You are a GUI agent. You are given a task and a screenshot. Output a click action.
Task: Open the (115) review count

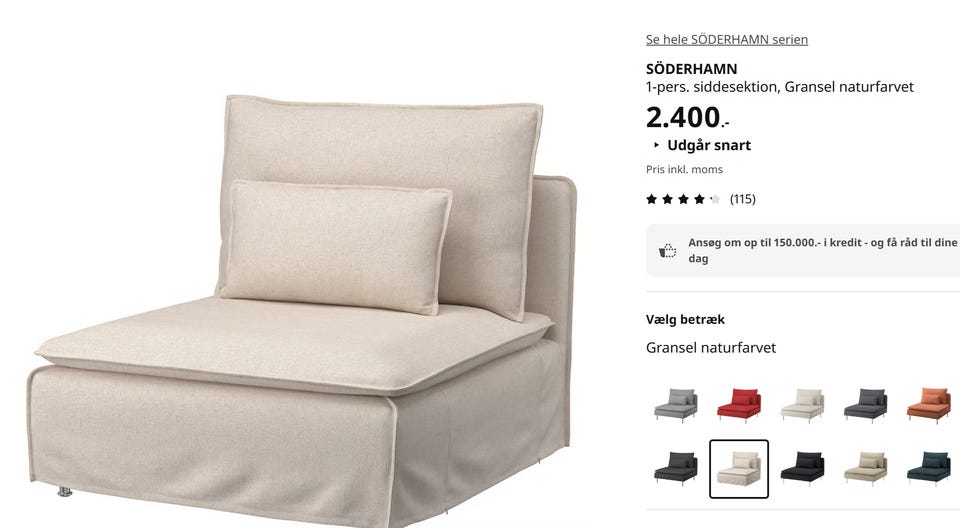click(x=743, y=199)
